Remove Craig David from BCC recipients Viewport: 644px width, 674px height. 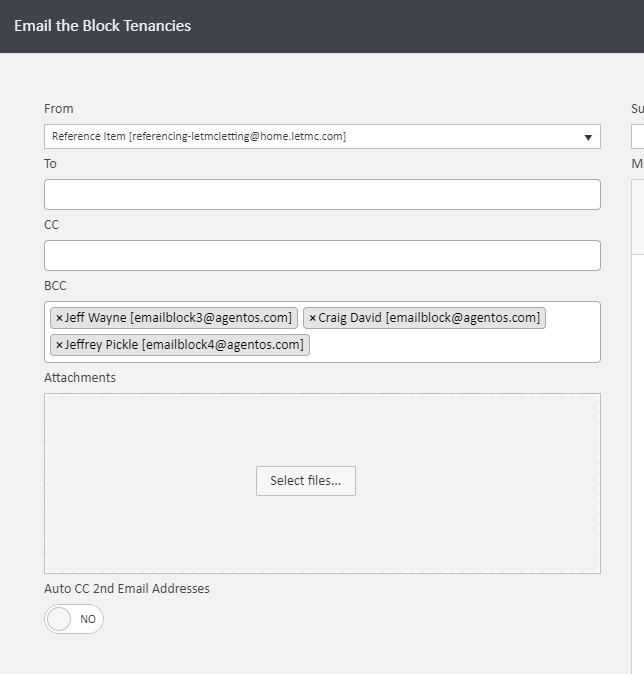pyautogui.click(x=312, y=318)
